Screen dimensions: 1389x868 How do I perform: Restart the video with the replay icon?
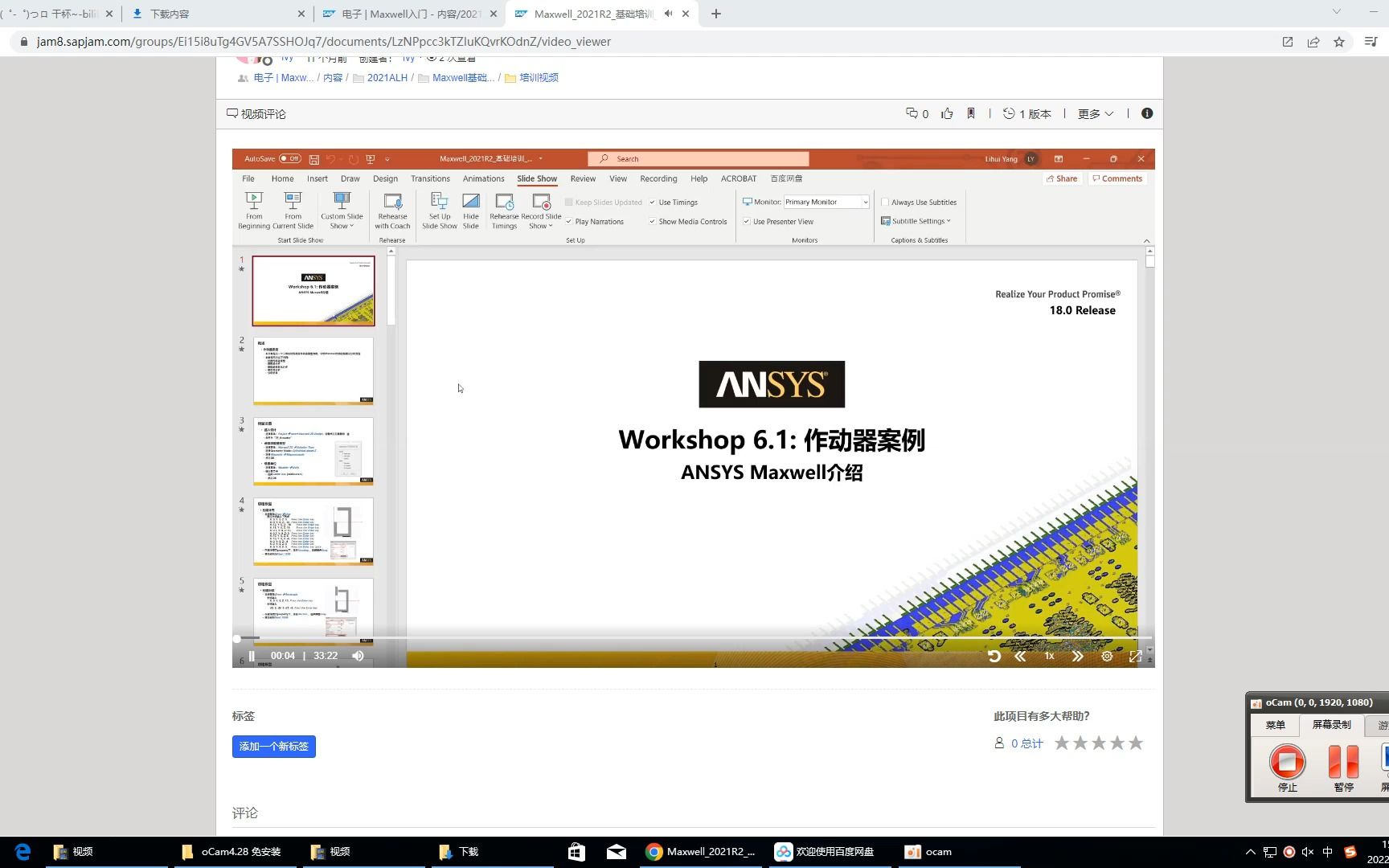click(x=994, y=656)
